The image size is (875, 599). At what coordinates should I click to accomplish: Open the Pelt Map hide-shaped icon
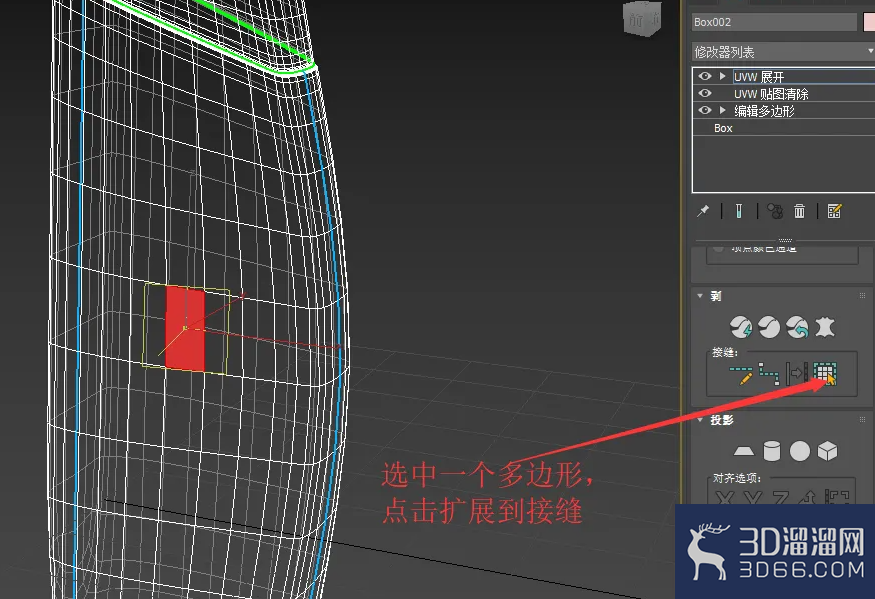825,327
